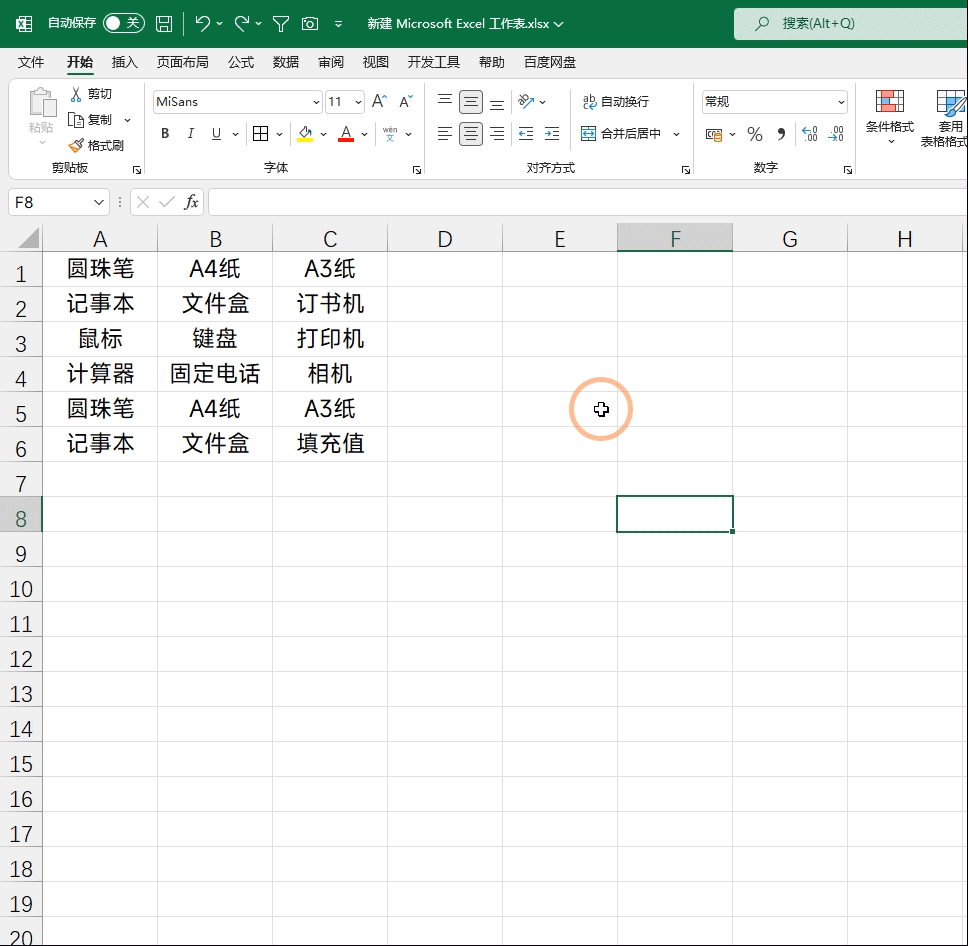Click the Borders grid icon
Screen dimensions: 968x946
260,133
